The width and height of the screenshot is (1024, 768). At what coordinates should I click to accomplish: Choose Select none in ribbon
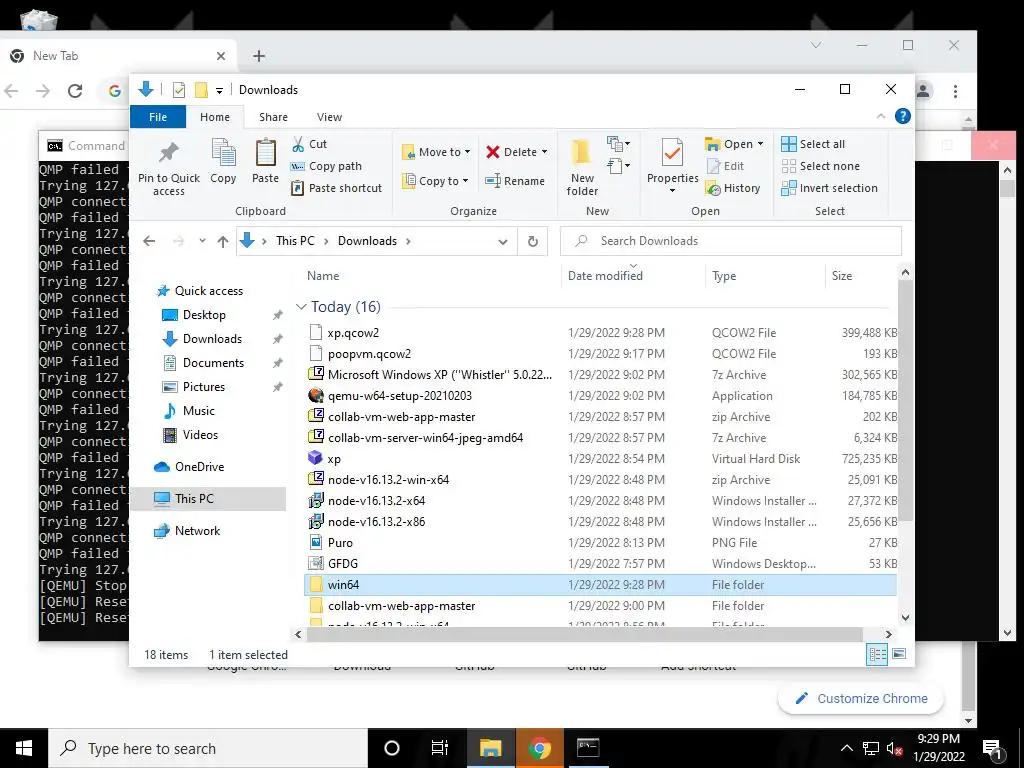820,166
